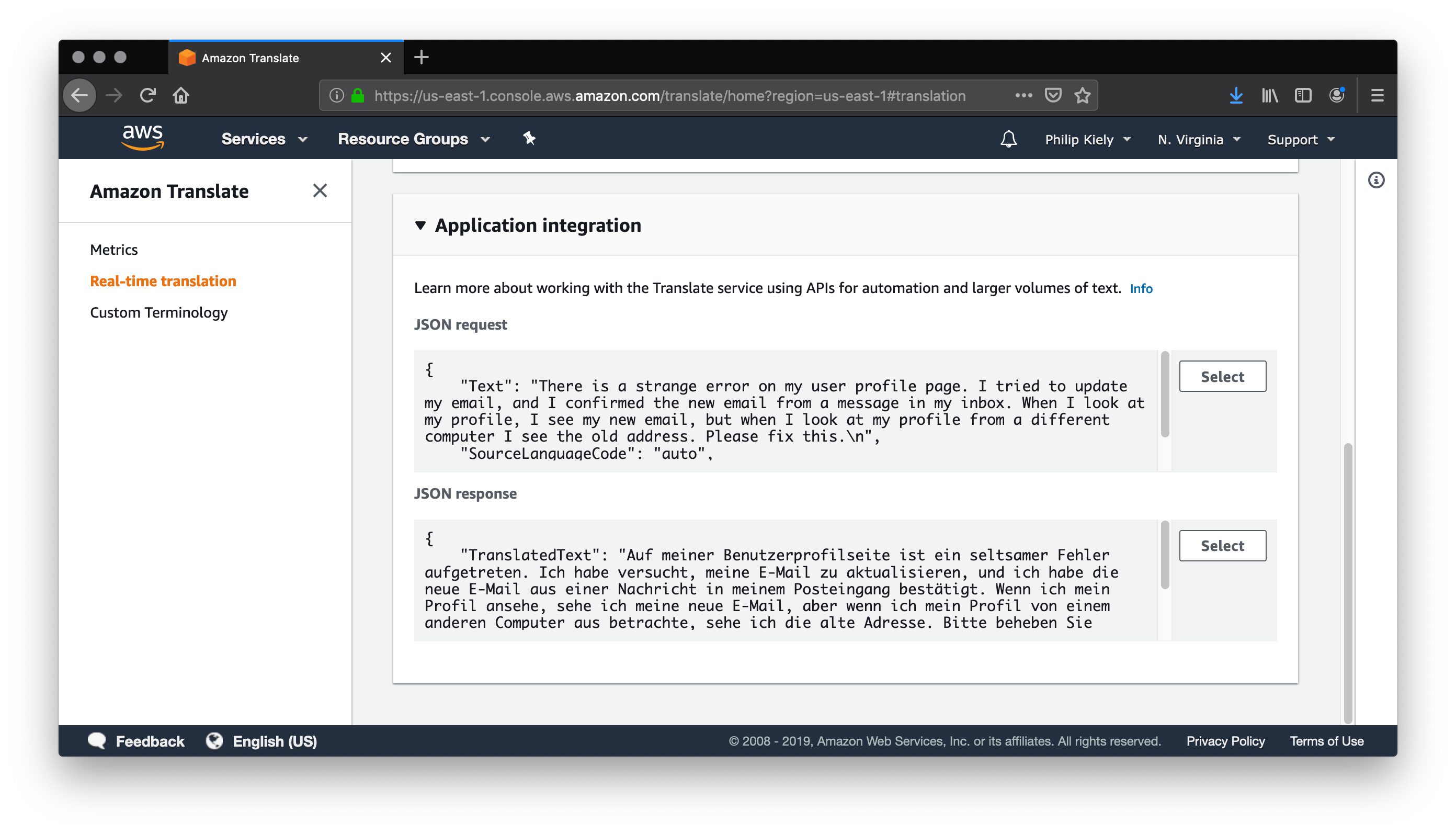Open the Support dropdown menu
The width and height of the screenshot is (1456, 834).
1301,140
